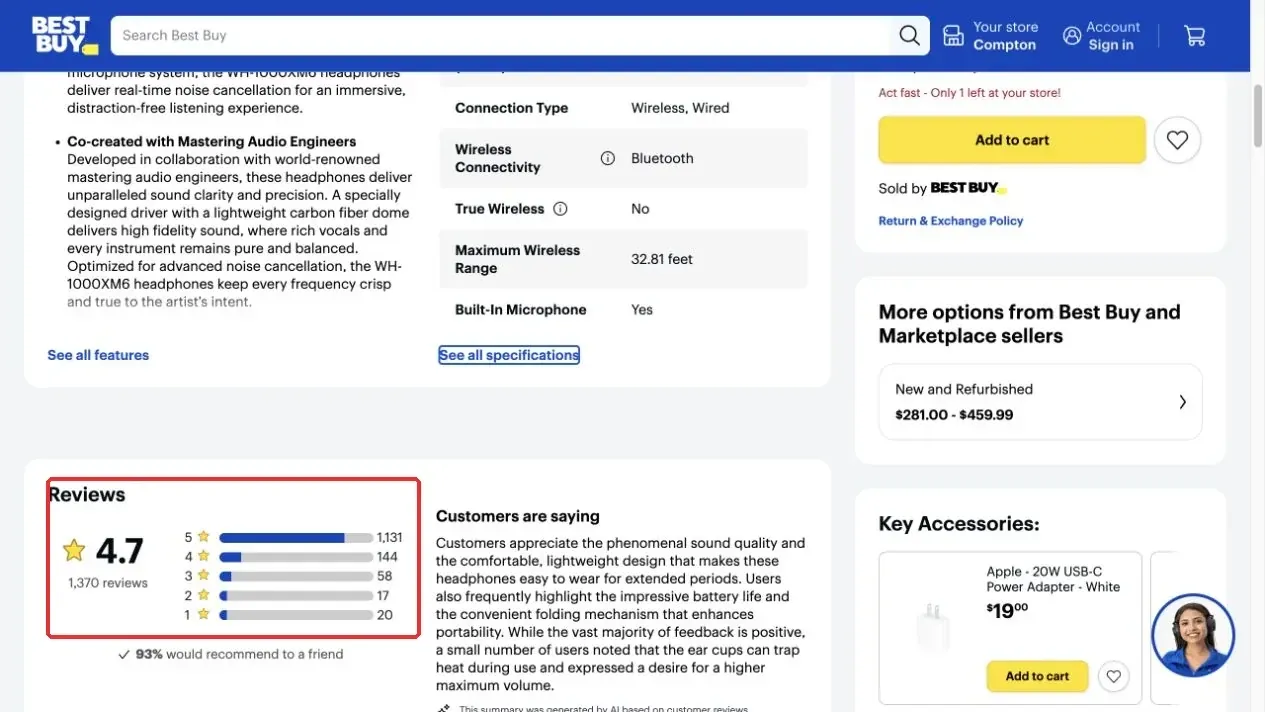Filter reviews by 3 star bar
Image resolution: width=1265 pixels, height=712 pixels.
pyautogui.click(x=296, y=576)
